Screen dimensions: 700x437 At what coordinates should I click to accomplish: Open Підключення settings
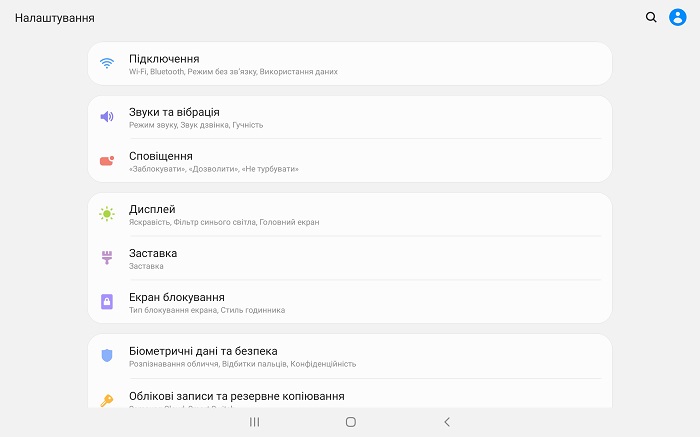coord(350,64)
